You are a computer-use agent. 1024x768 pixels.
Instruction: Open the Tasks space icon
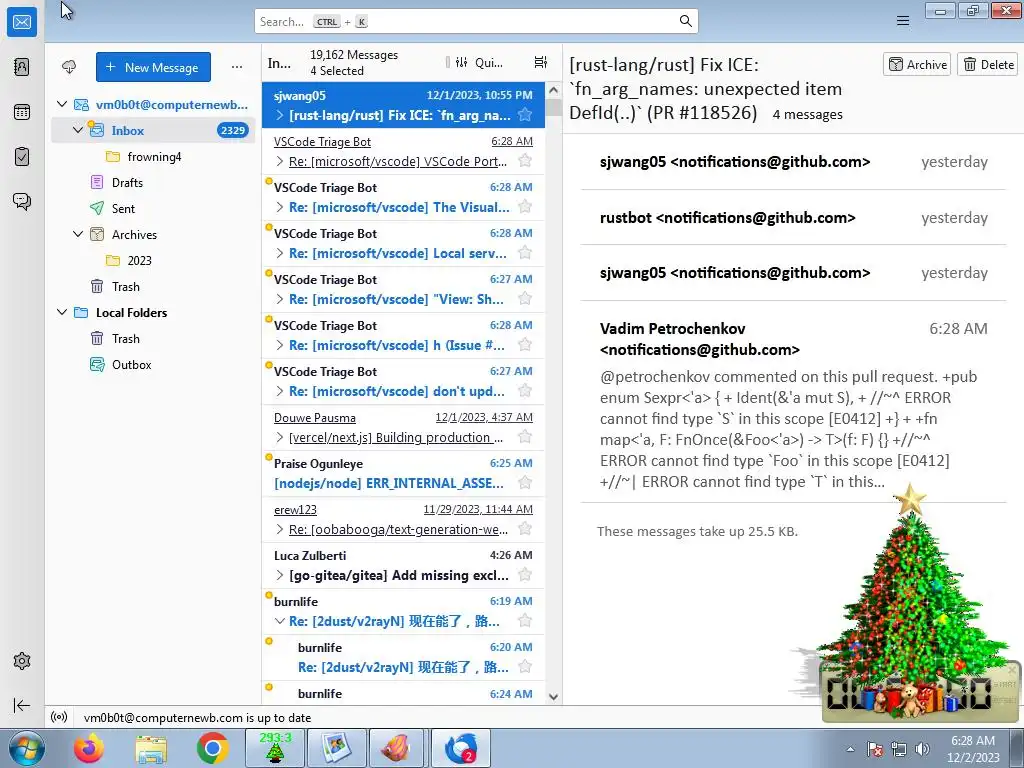point(22,157)
